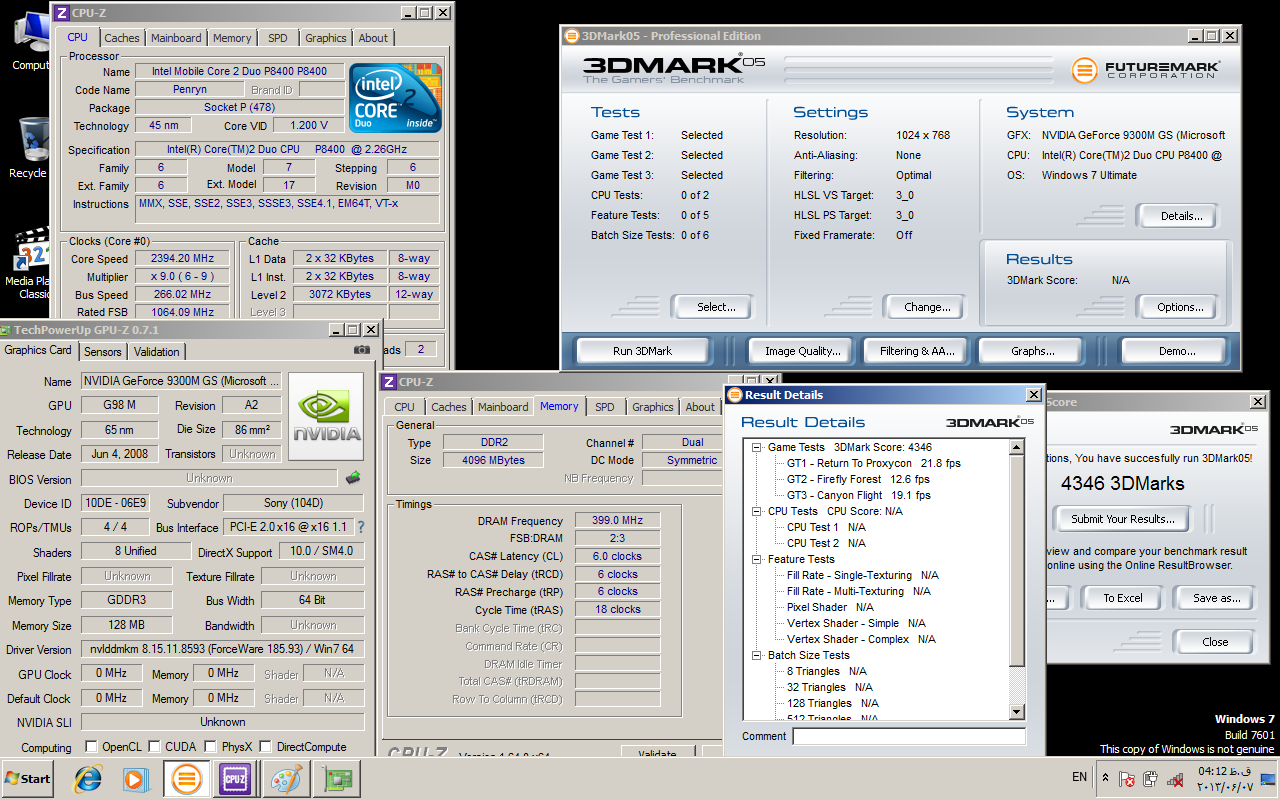Switch to Sensors tab in GPU-Z

point(103,352)
